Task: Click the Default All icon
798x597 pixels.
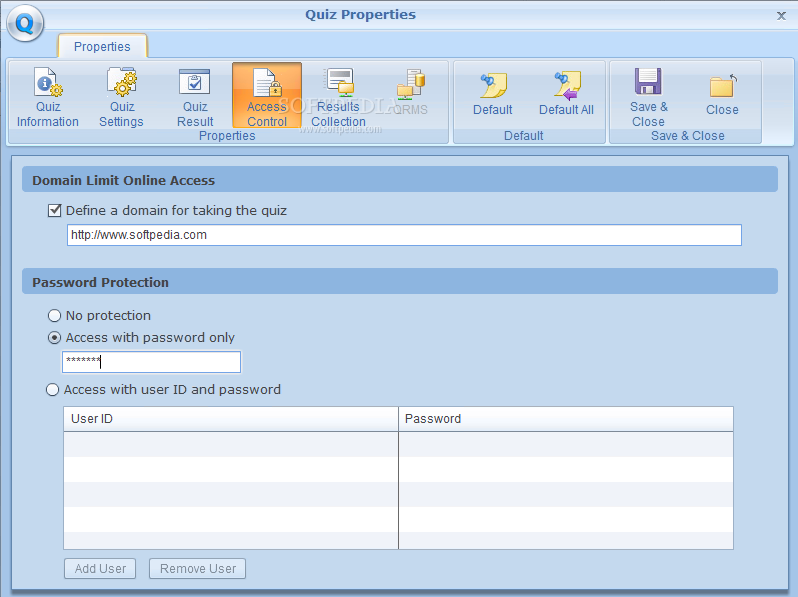Action: coord(566,94)
